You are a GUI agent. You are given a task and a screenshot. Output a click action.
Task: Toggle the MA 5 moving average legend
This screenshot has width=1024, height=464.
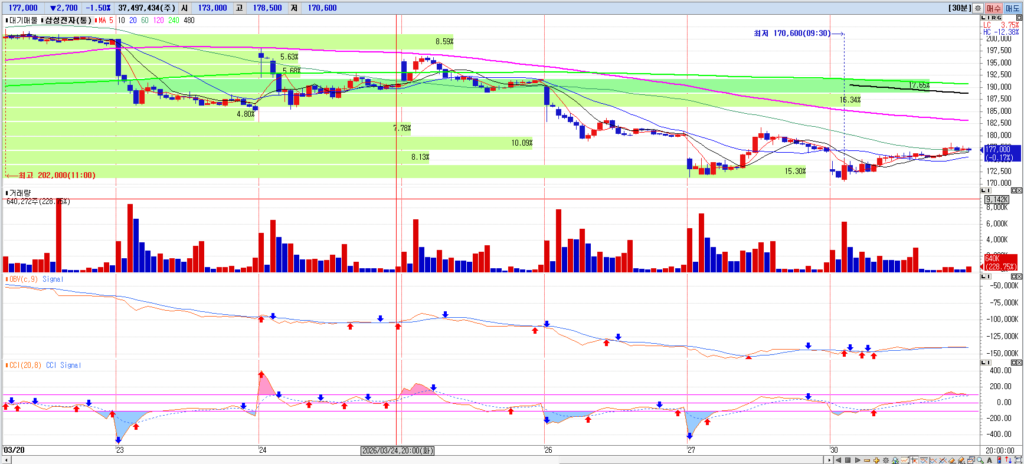pyautogui.click(x=105, y=18)
